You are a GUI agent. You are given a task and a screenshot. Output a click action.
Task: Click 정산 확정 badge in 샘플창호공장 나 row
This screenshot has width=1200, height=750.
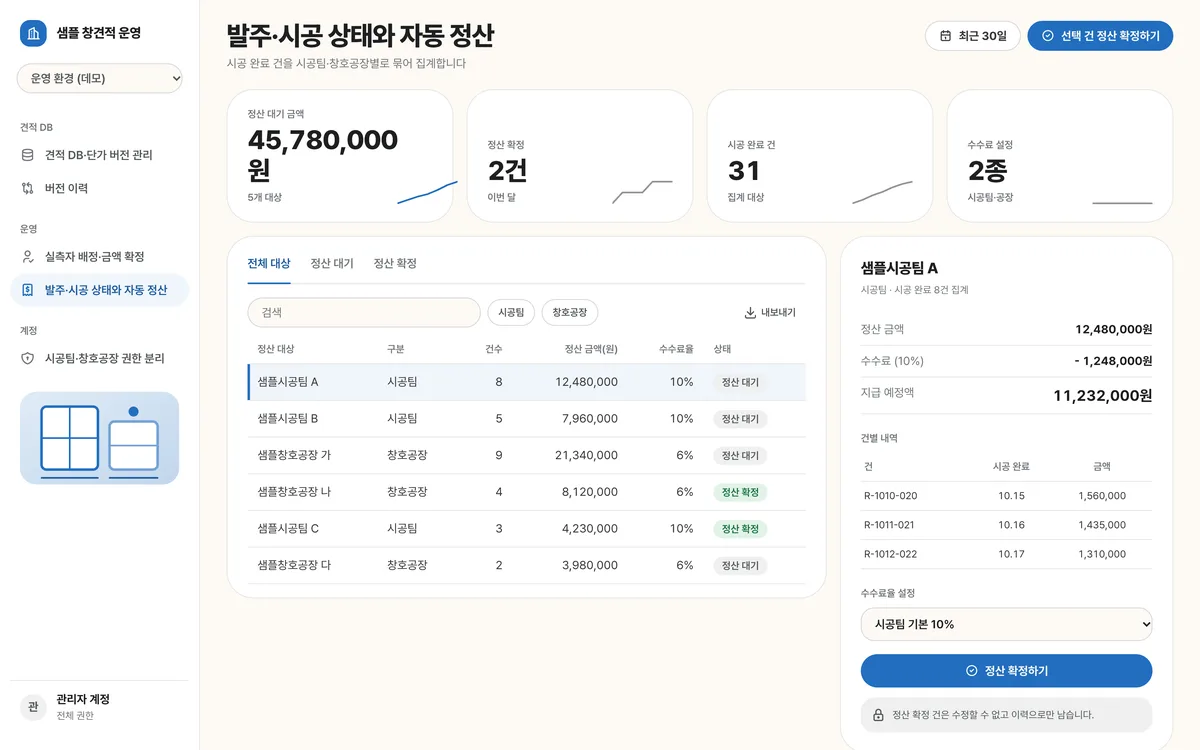click(740, 492)
